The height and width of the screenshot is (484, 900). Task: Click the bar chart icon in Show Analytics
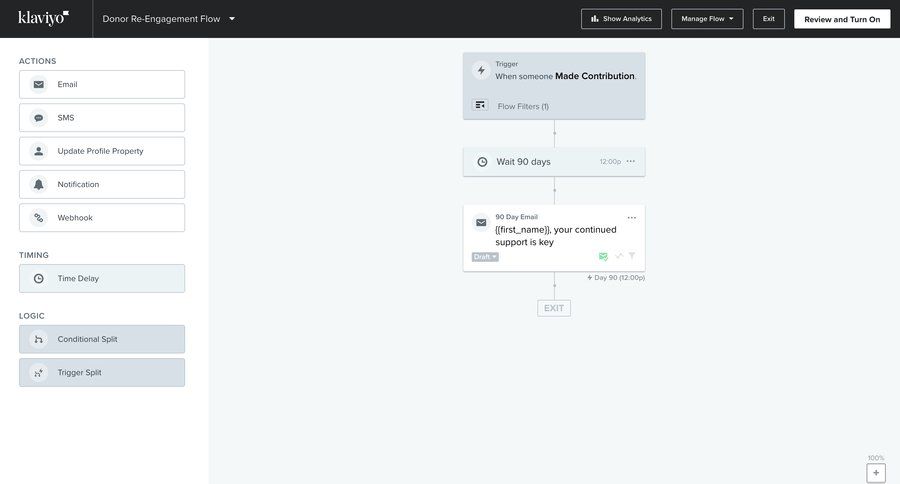(595, 19)
